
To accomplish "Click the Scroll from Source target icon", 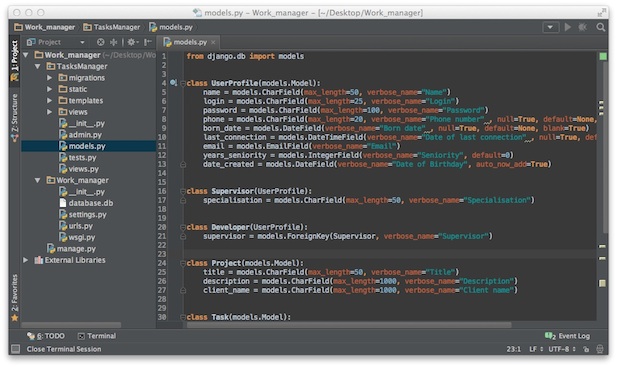I will tap(101, 42).
